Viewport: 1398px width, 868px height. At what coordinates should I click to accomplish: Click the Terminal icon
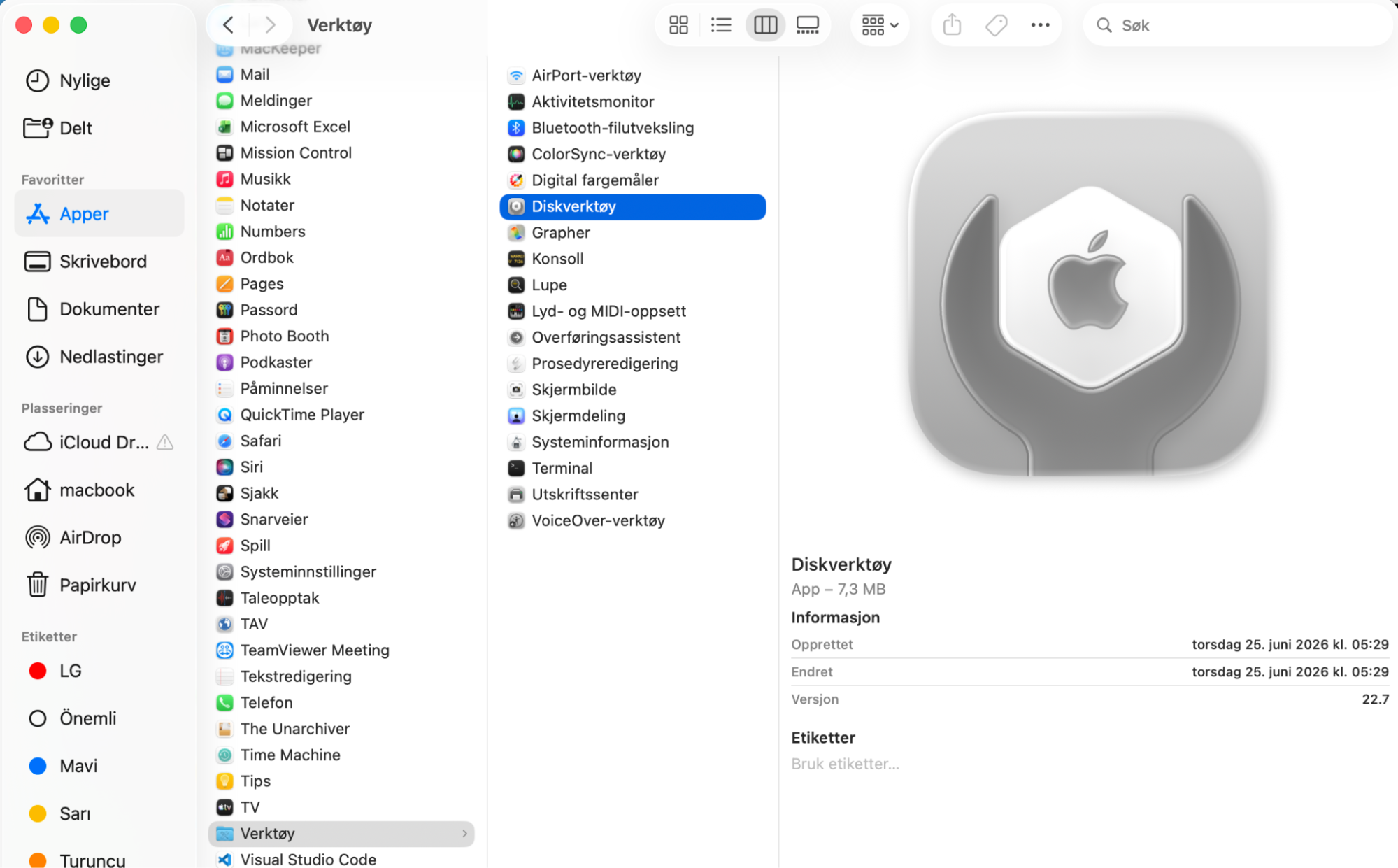pyautogui.click(x=516, y=468)
